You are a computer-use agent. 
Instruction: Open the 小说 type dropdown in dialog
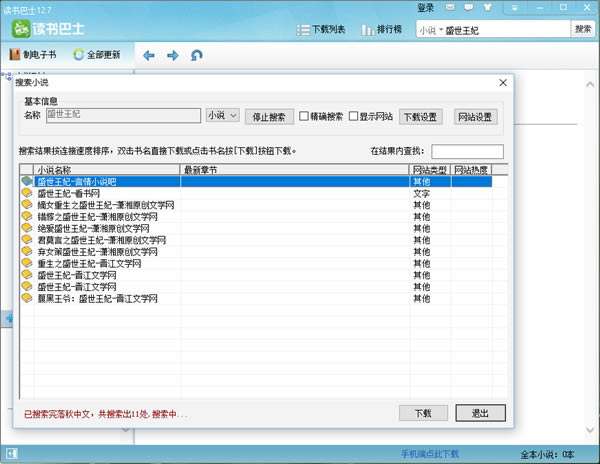(223, 115)
